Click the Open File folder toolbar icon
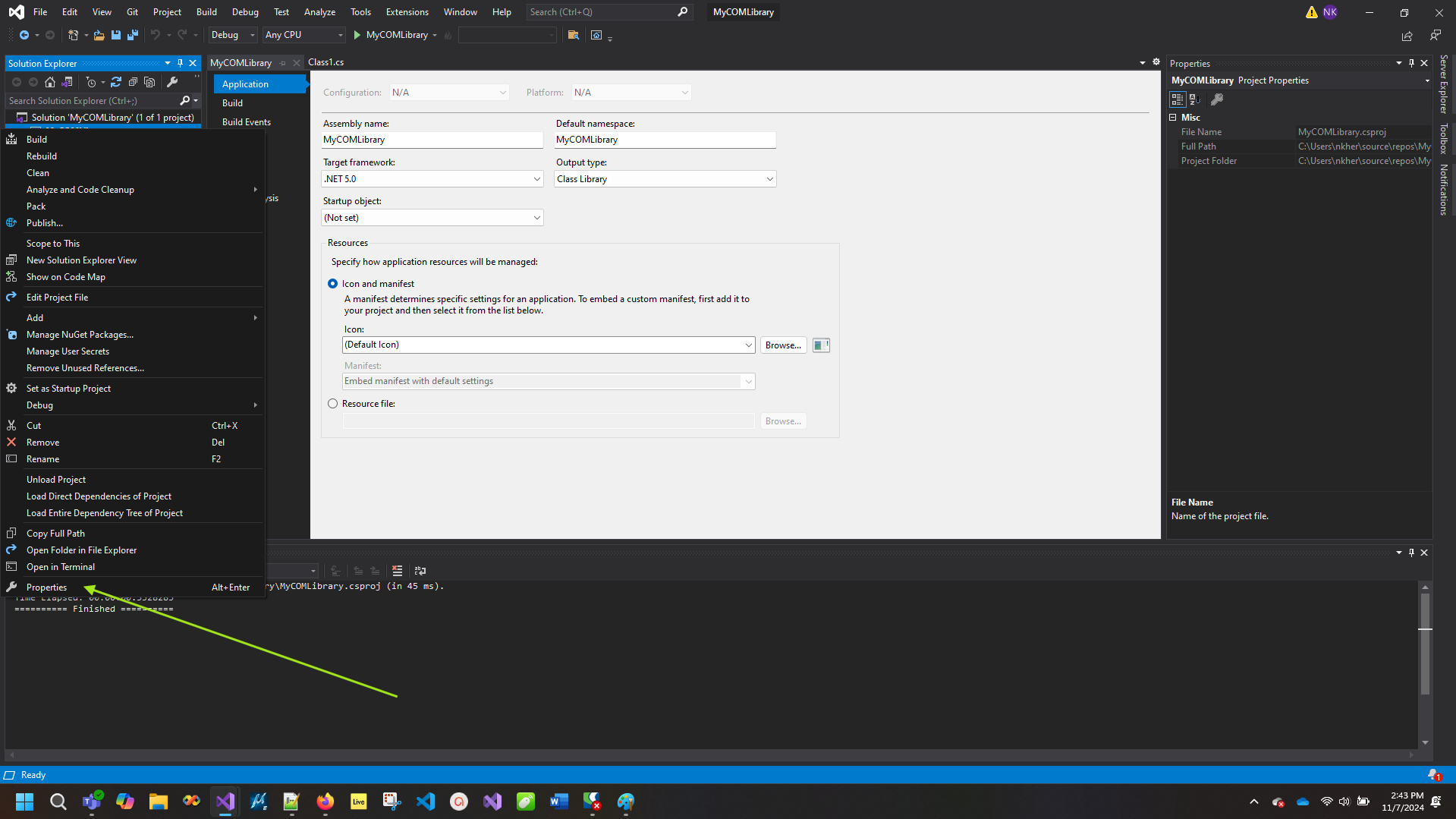The height and width of the screenshot is (819, 1456). [x=99, y=35]
